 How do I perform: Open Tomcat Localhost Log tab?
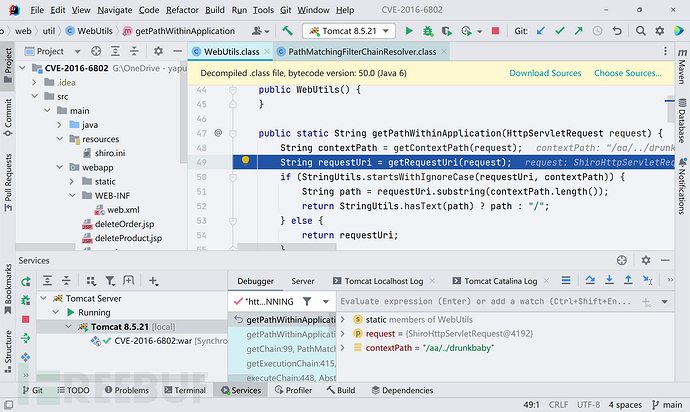[384, 281]
